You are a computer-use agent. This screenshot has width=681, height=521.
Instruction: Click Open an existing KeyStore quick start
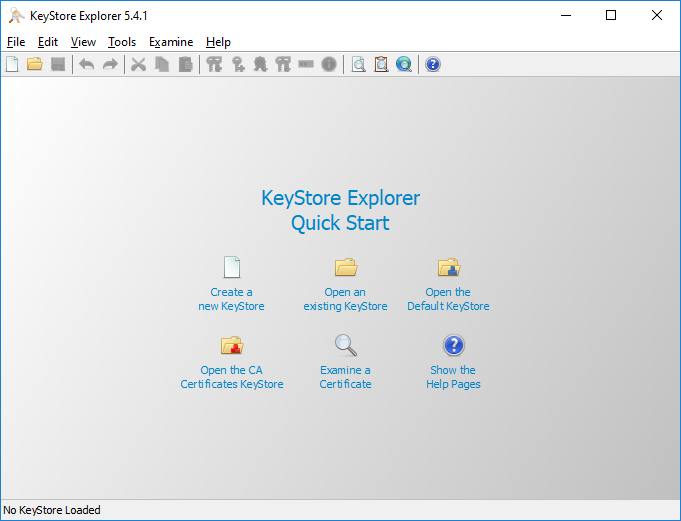click(345, 284)
